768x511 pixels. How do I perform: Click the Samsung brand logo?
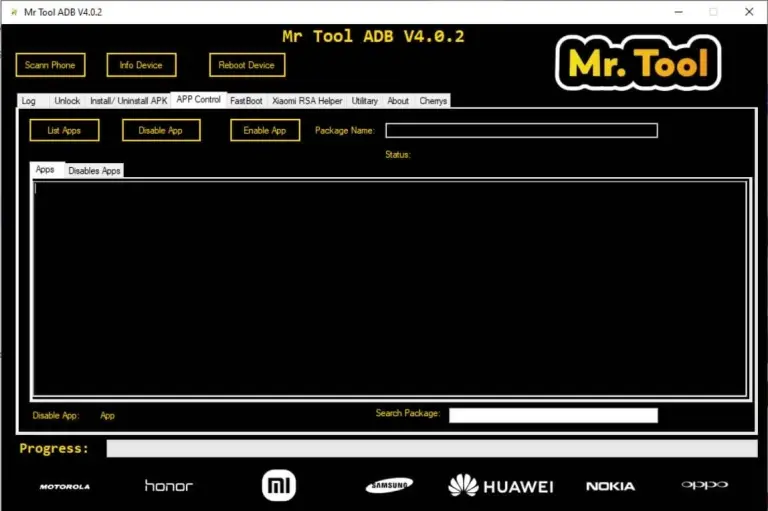pos(389,486)
